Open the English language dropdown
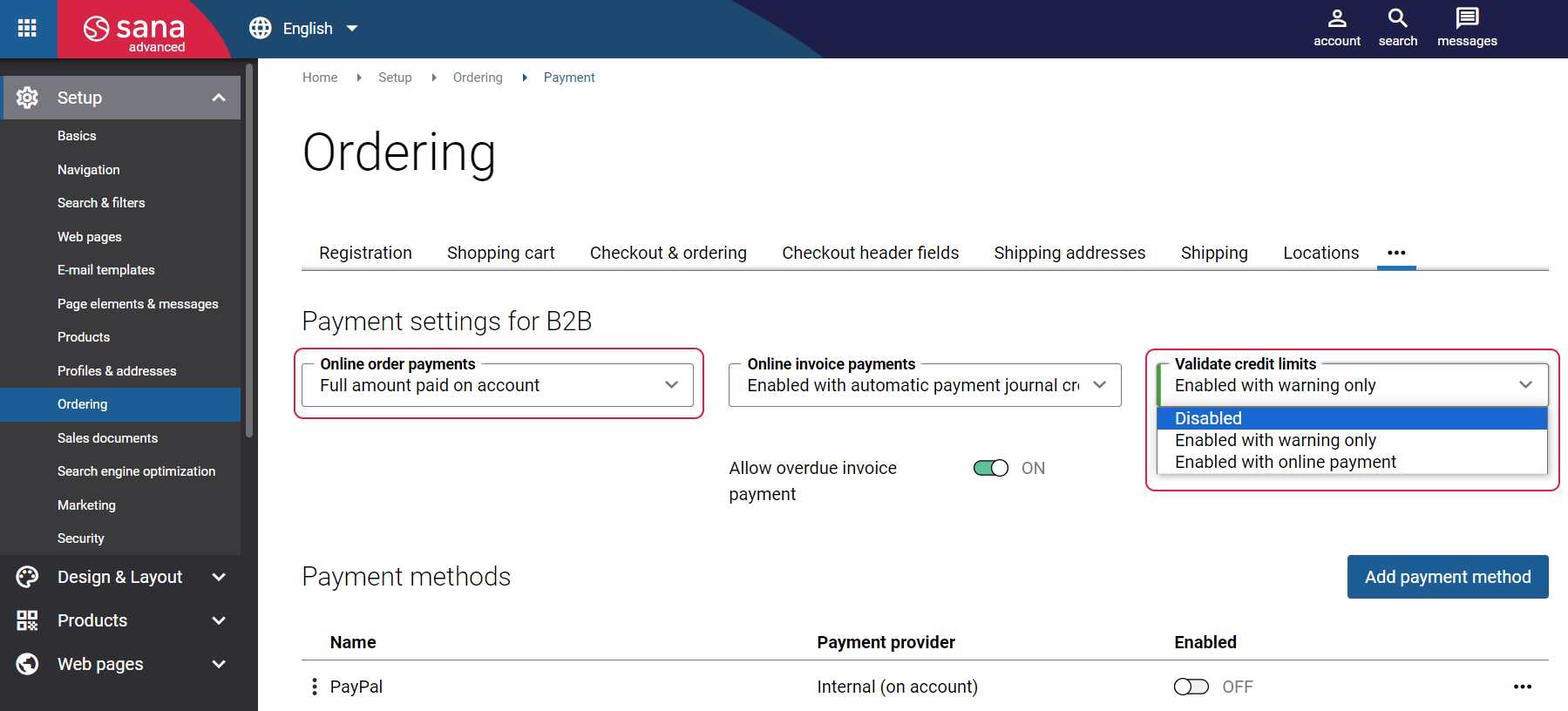The height and width of the screenshot is (711, 1568). click(319, 28)
